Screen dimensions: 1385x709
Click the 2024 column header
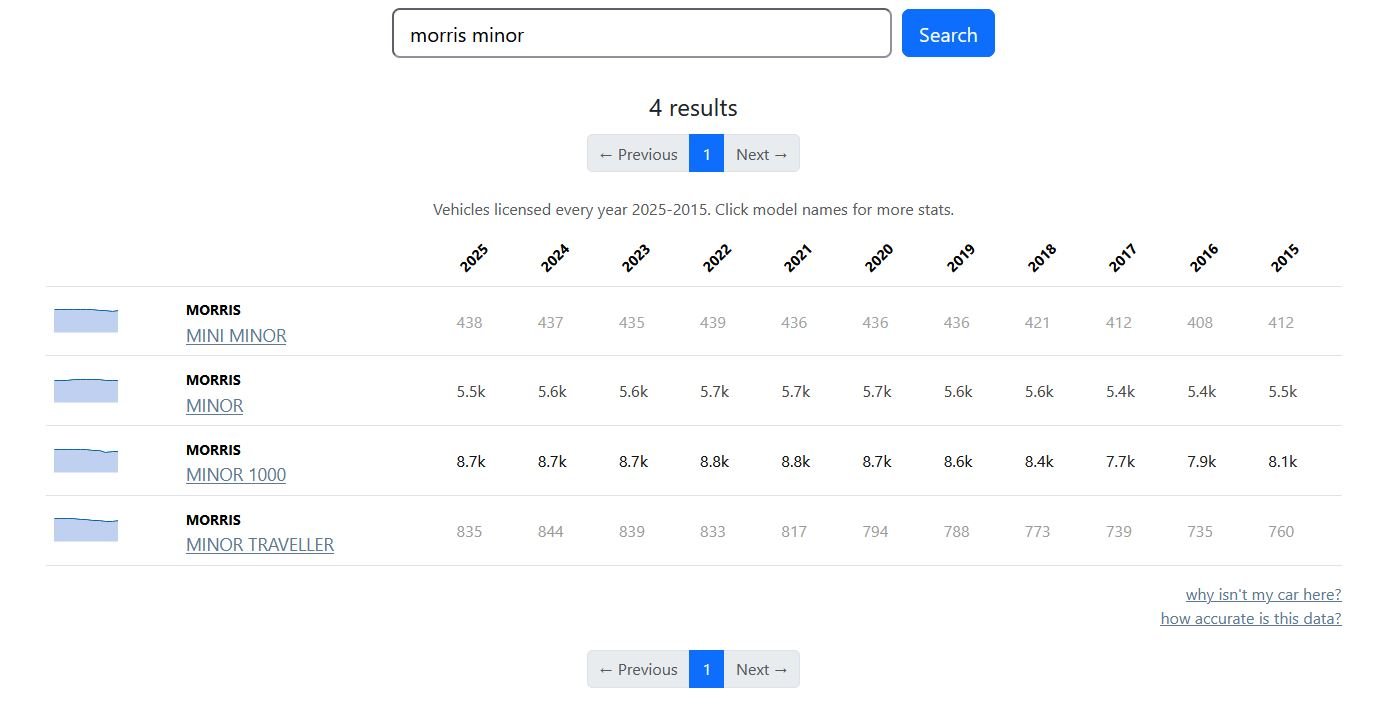click(554, 258)
